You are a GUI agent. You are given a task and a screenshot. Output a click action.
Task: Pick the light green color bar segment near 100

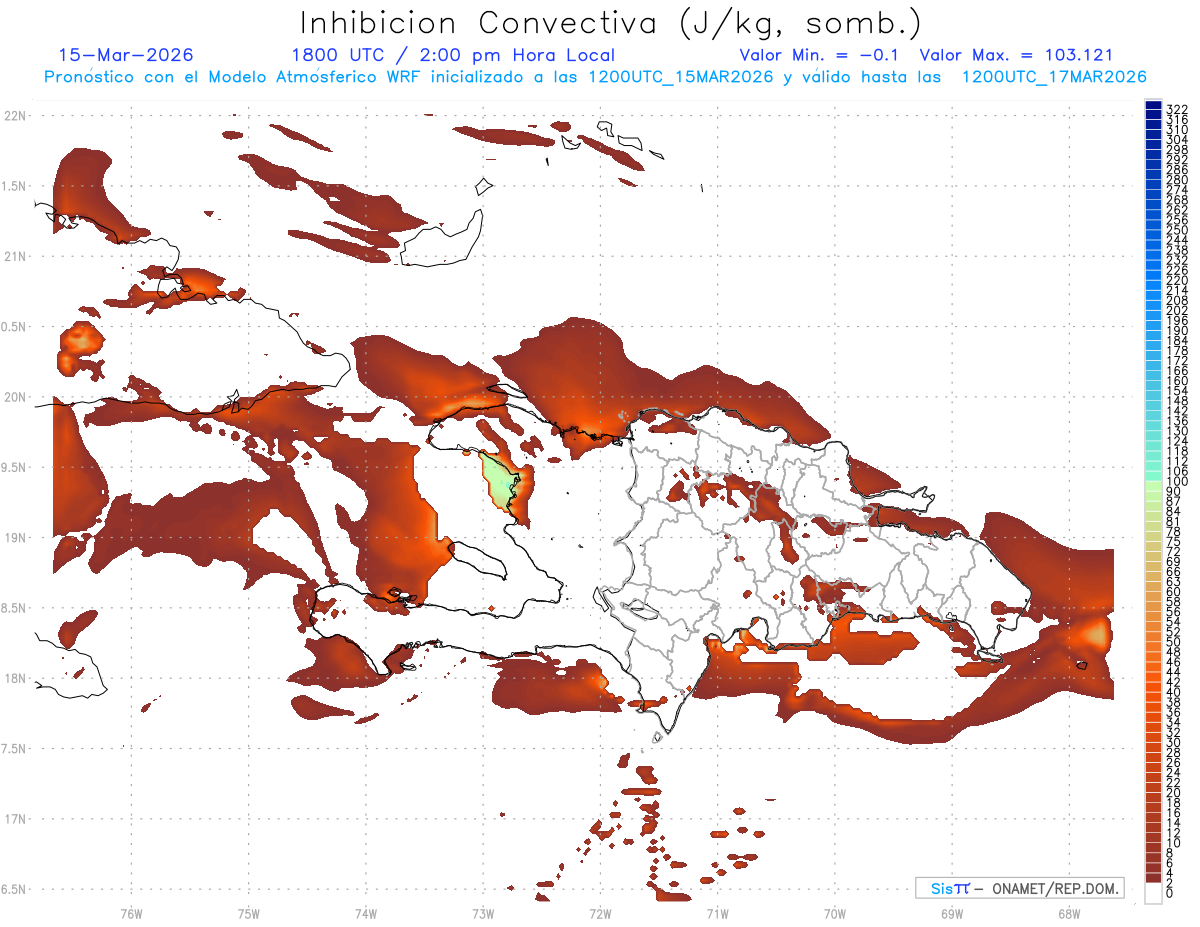click(1153, 487)
